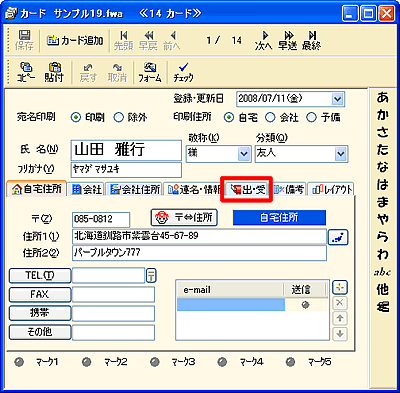Screen dimensions: 400x393
Task: Jump to last card 最終
Action: pyautogui.click(x=312, y=40)
